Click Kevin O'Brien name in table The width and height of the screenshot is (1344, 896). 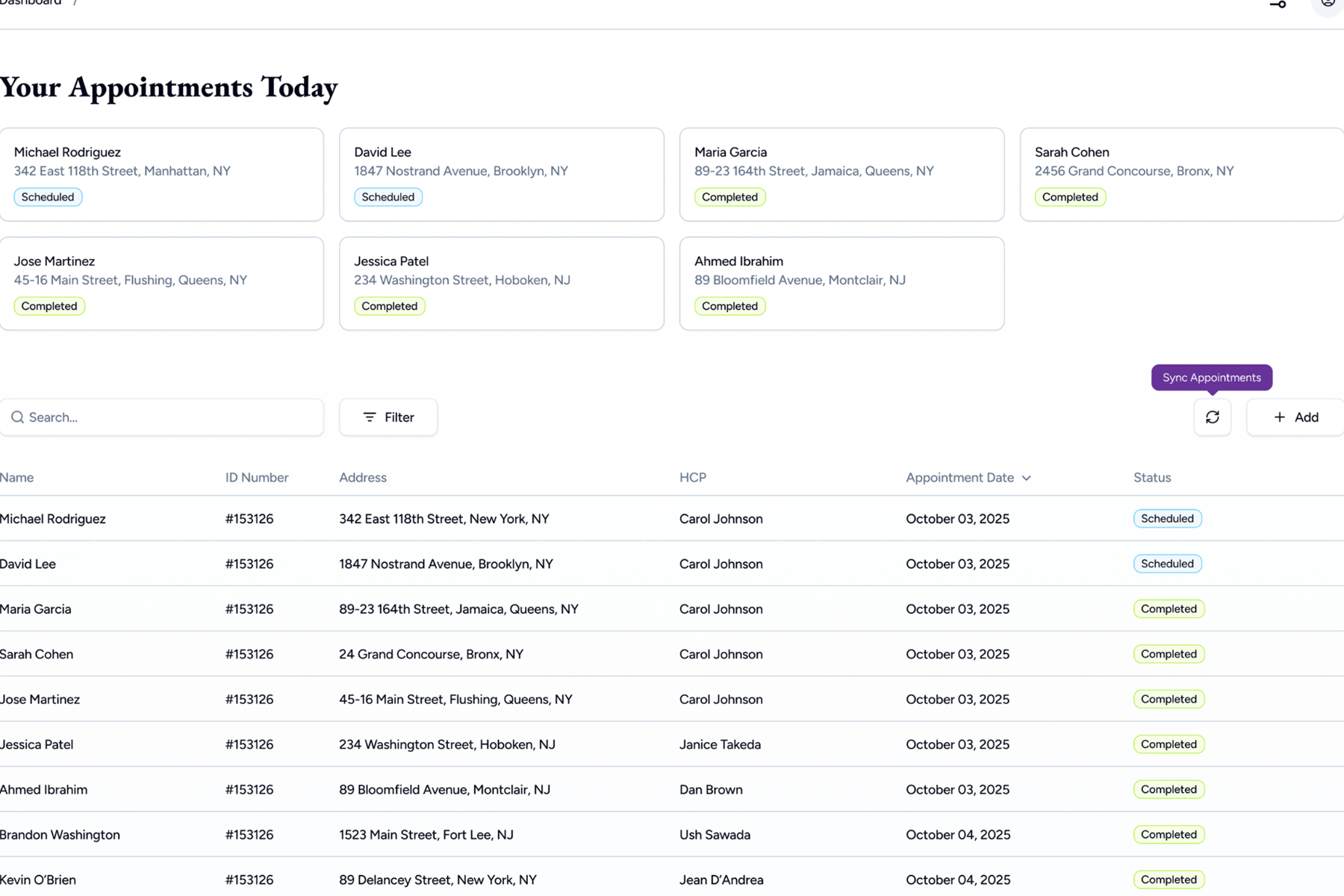coord(38,880)
